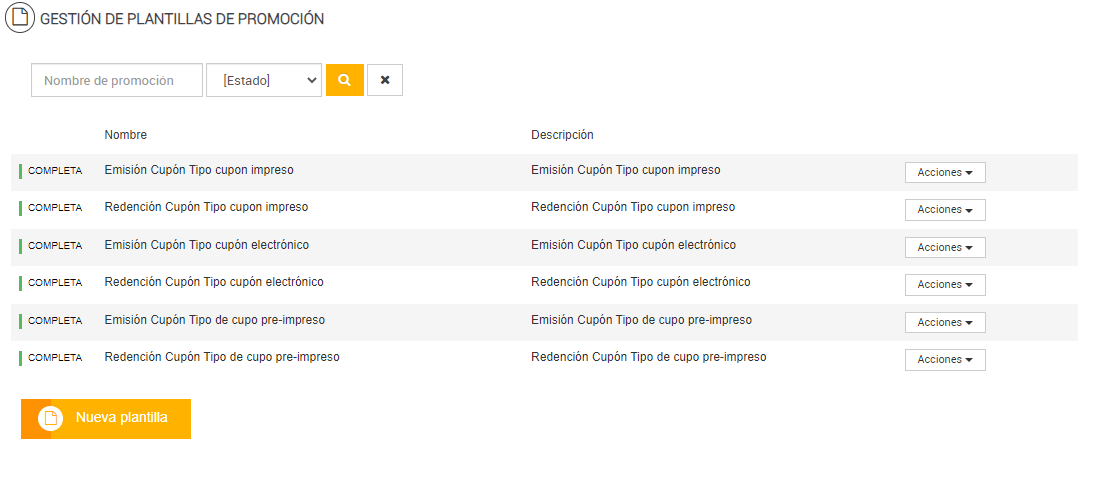Show Acciones for Emisión Cupón de cupo pre-impreso

tap(945, 322)
